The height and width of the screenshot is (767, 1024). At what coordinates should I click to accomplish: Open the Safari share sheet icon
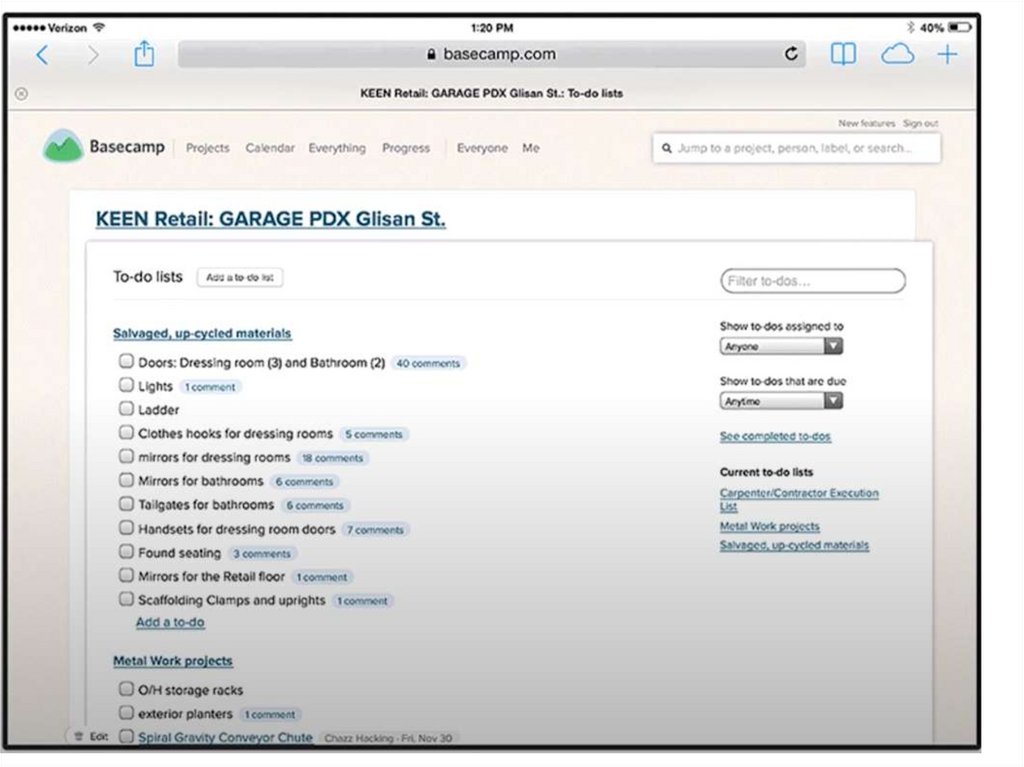[144, 54]
